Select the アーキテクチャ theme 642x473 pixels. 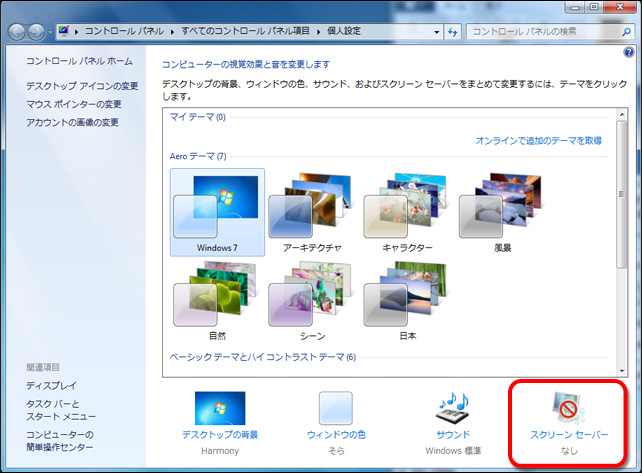coord(313,212)
